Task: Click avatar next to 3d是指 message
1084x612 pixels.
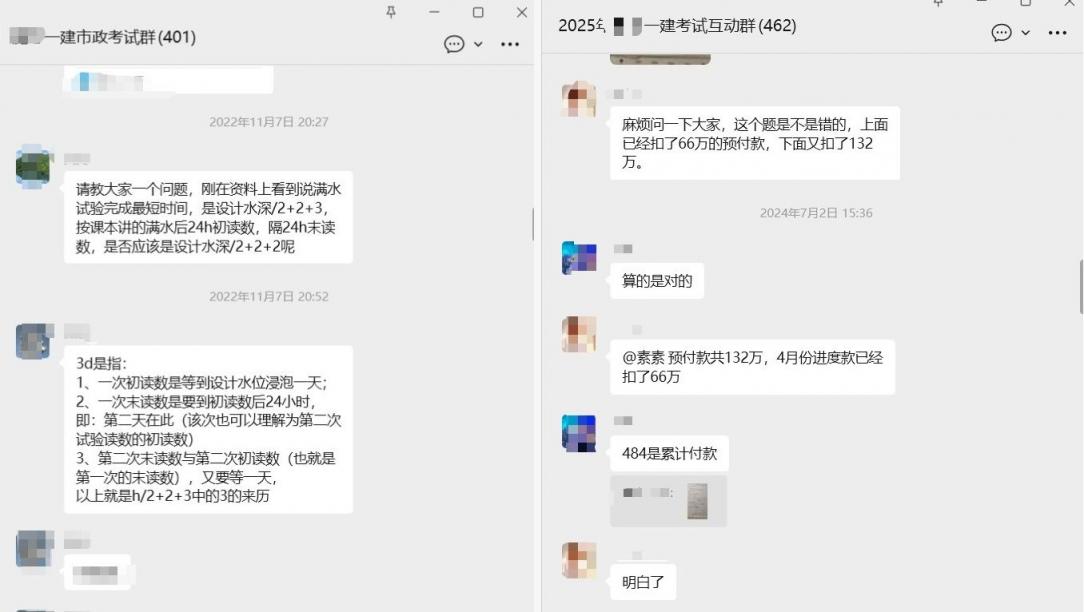Action: [x=34, y=341]
